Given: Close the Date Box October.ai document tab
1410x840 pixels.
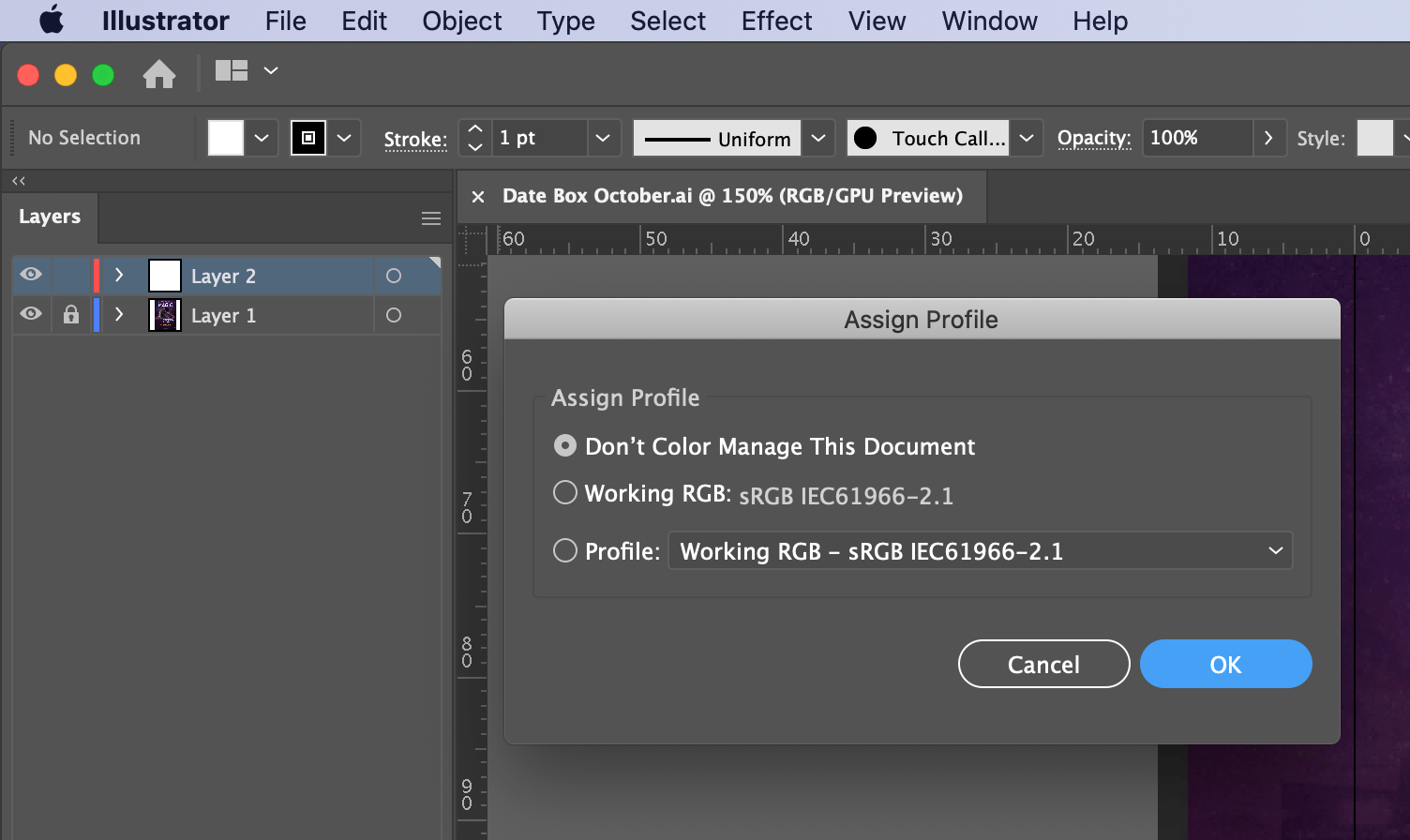Looking at the screenshot, I should (478, 197).
